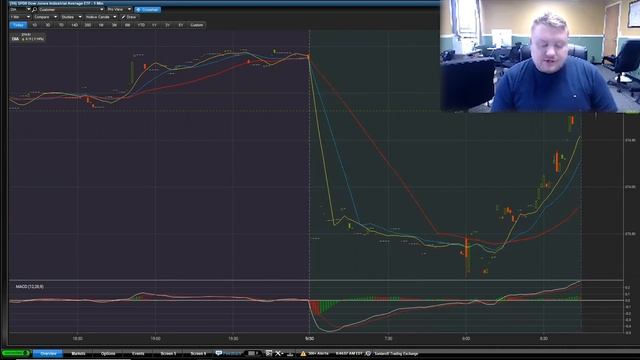Image resolution: width=640 pixels, height=360 pixels.
Task: Select the Custom time range
Action: pyautogui.click(x=196, y=25)
